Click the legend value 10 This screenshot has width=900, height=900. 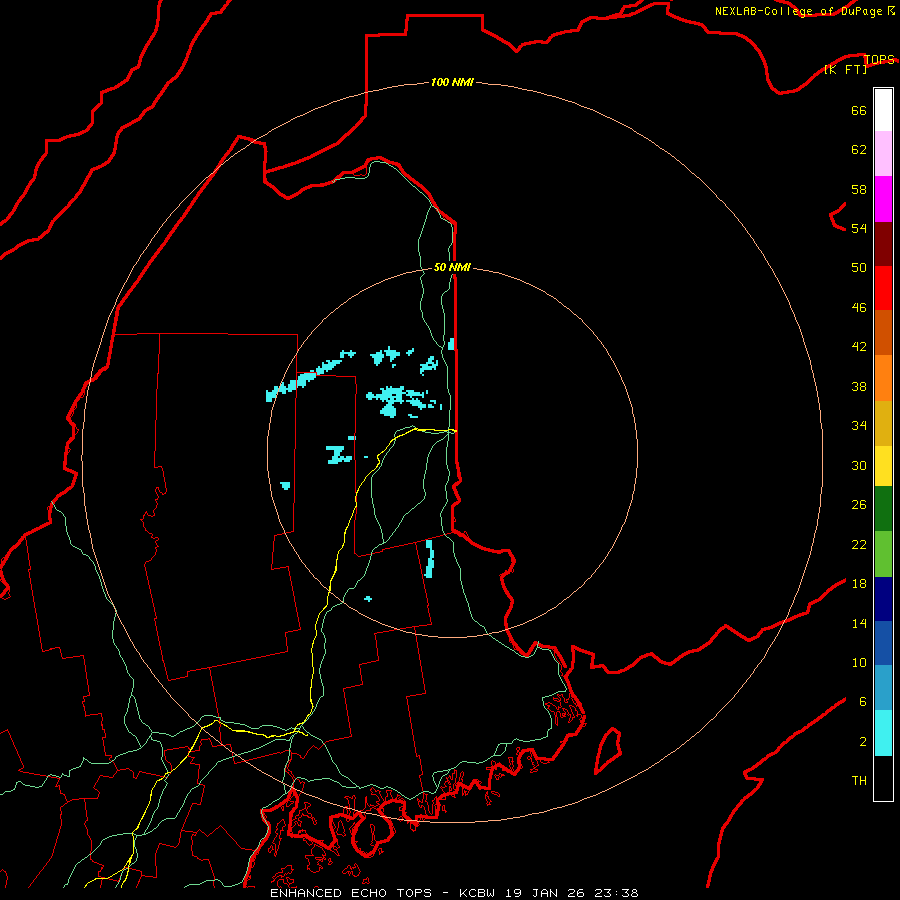click(x=859, y=662)
